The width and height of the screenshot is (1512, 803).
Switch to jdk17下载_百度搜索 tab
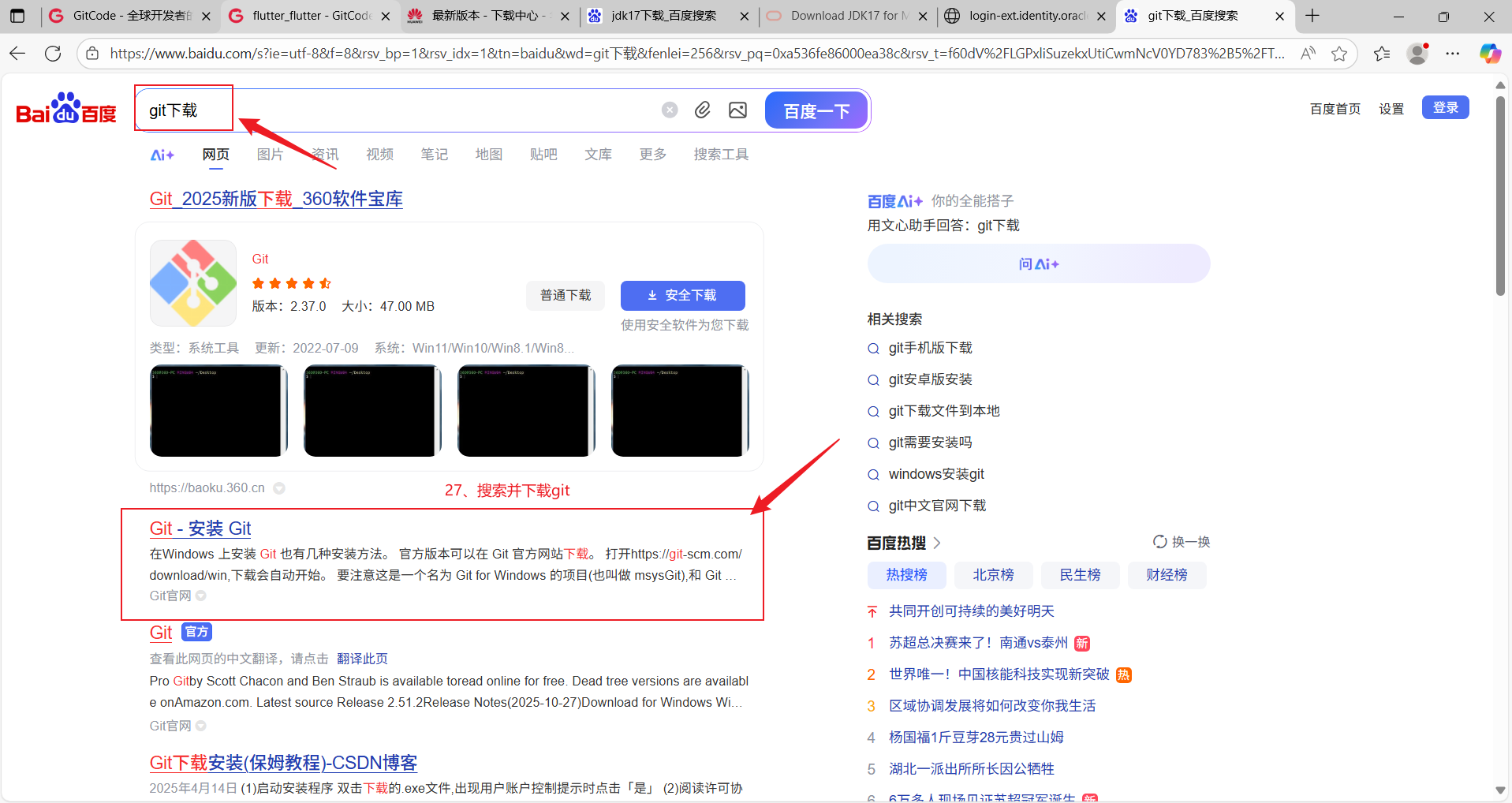point(663,16)
